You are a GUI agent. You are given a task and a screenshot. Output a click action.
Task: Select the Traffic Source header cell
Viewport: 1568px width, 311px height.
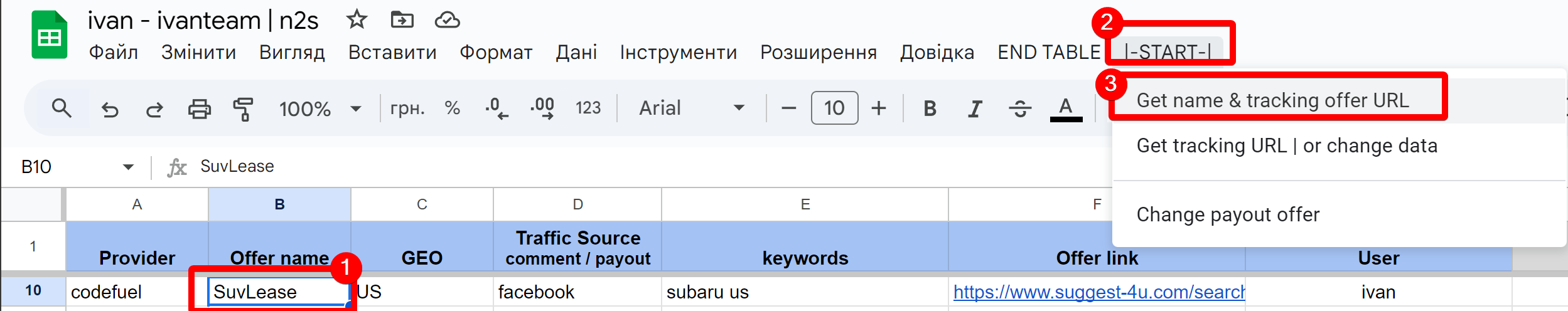pyautogui.click(x=577, y=246)
